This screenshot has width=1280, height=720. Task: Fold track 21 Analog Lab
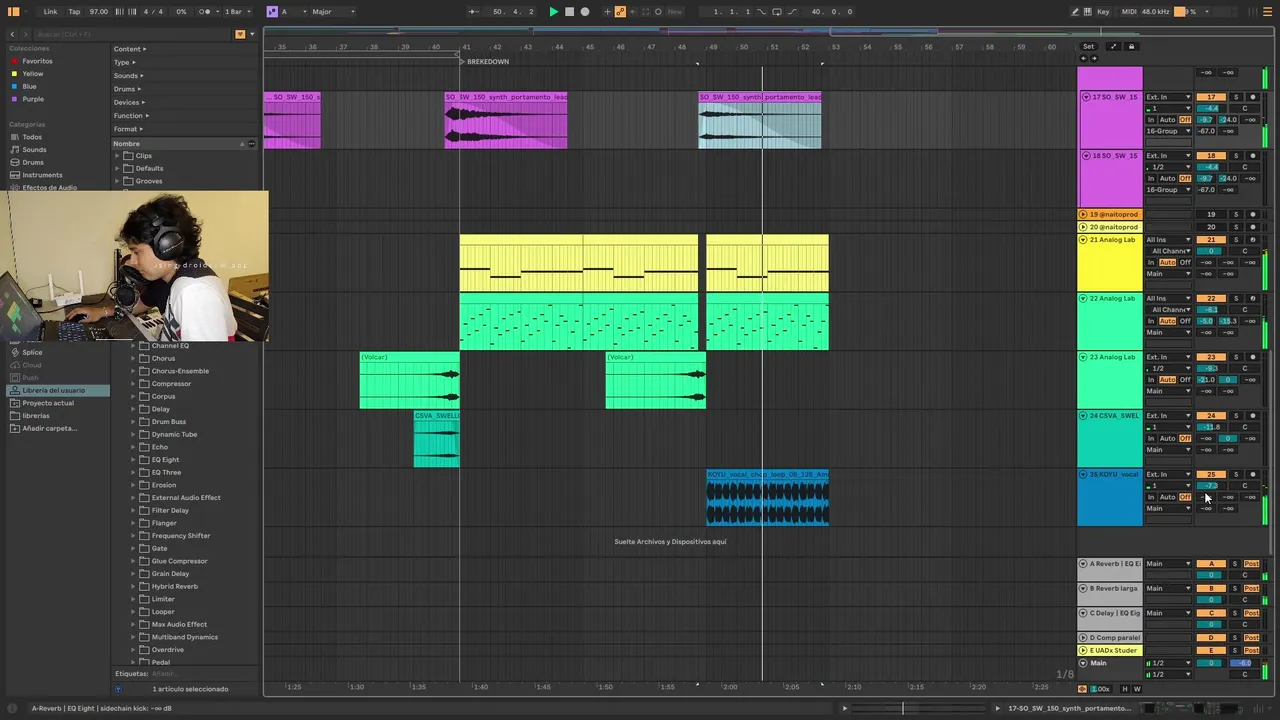1083,240
